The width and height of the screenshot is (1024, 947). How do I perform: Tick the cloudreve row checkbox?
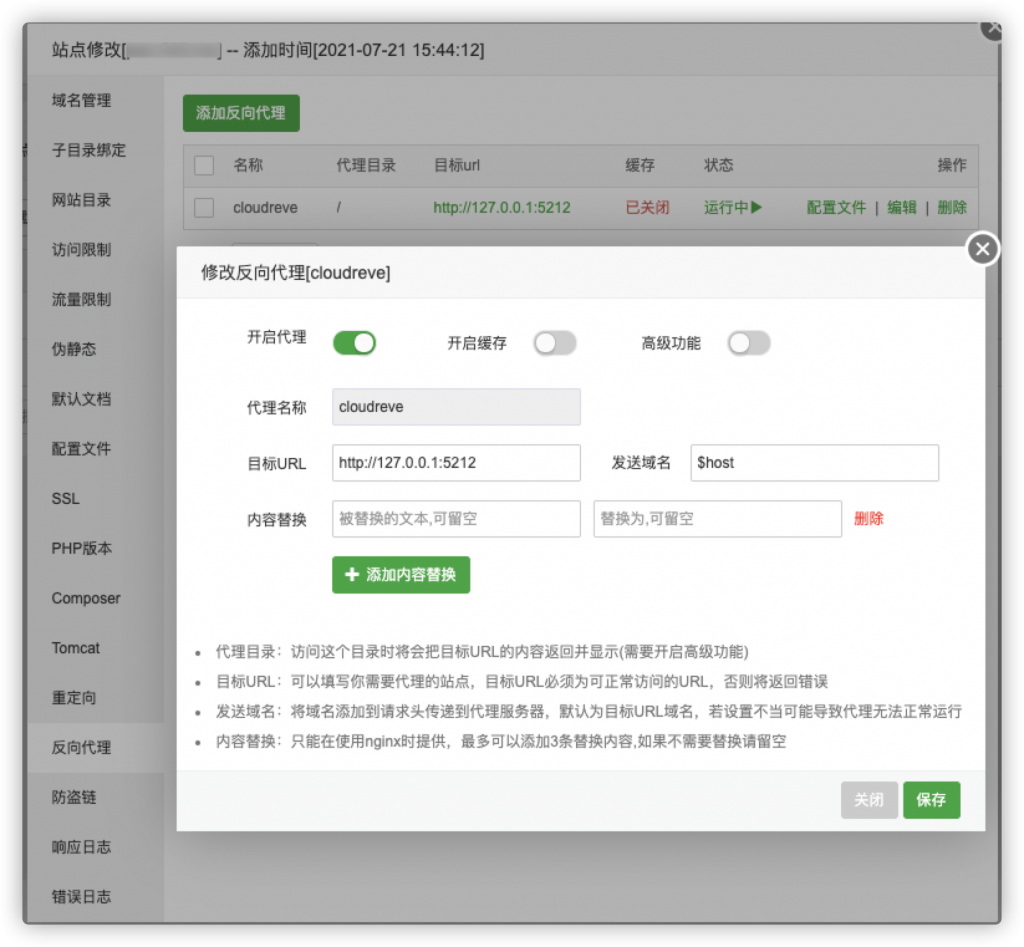(x=204, y=208)
